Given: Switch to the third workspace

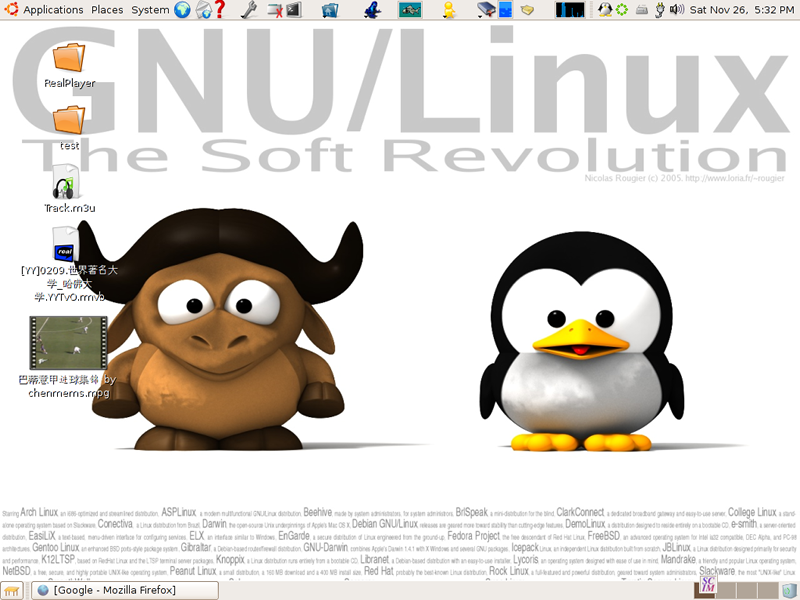Looking at the screenshot, I should pos(747,590).
